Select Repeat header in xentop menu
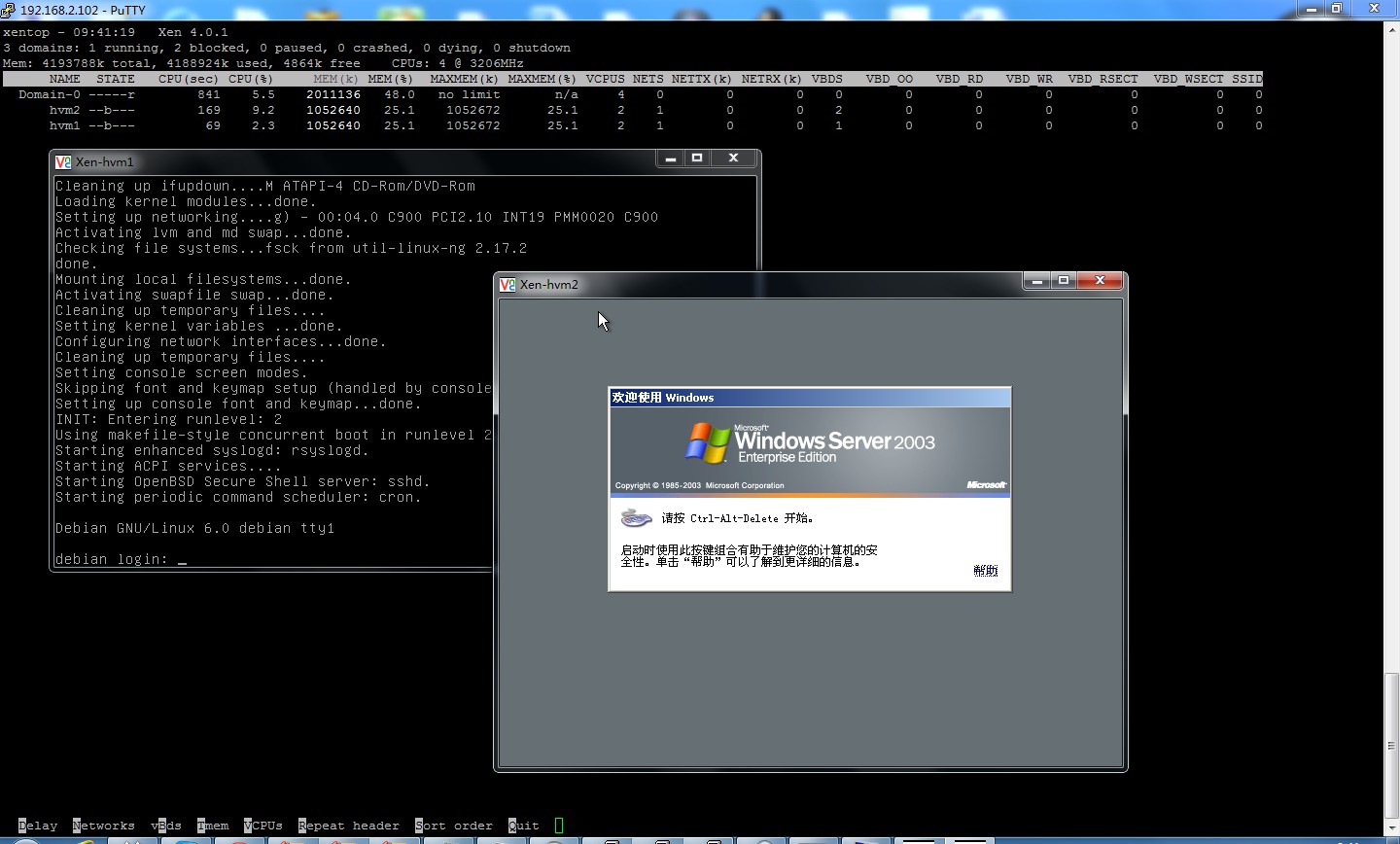 coord(349,826)
